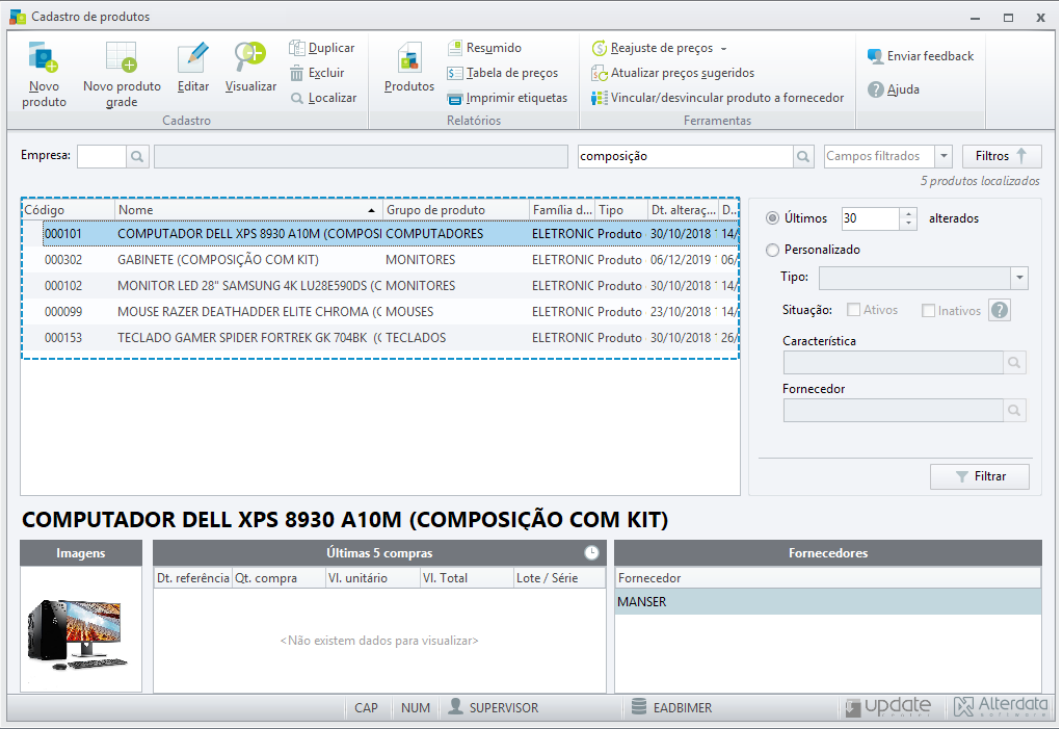Click the Característica input field

(x=893, y=363)
